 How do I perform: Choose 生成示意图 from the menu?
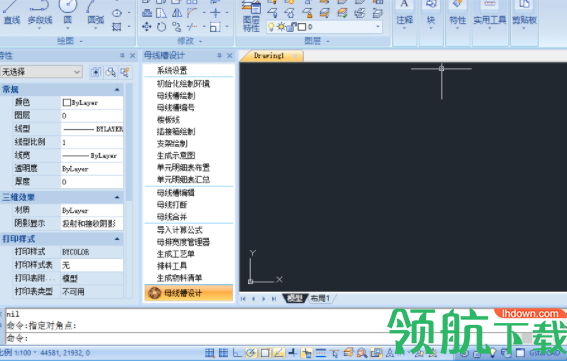pyautogui.click(x=176, y=156)
